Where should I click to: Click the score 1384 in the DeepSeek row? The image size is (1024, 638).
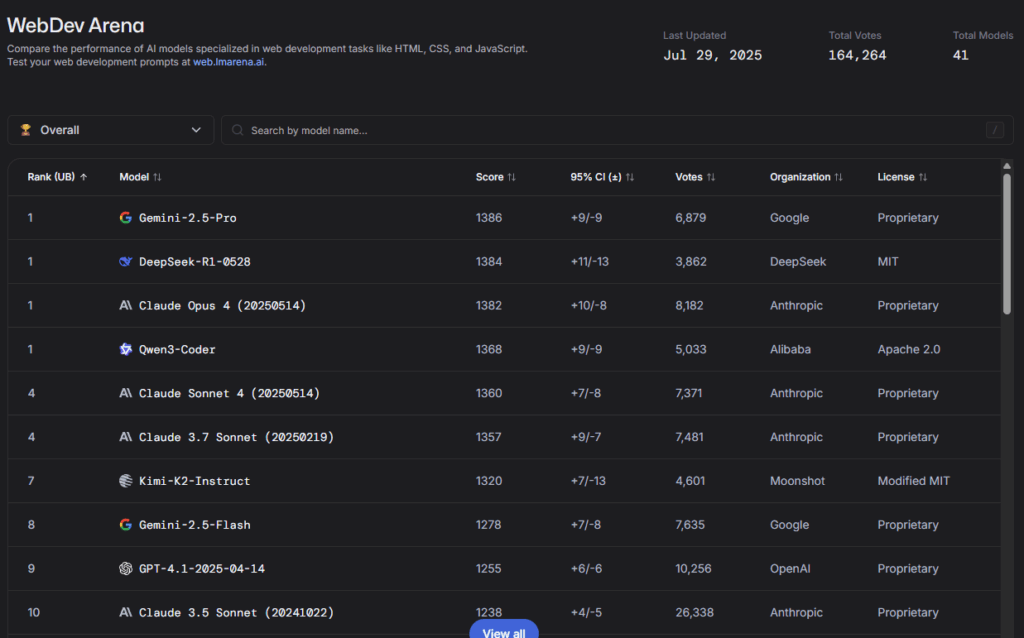coord(488,261)
